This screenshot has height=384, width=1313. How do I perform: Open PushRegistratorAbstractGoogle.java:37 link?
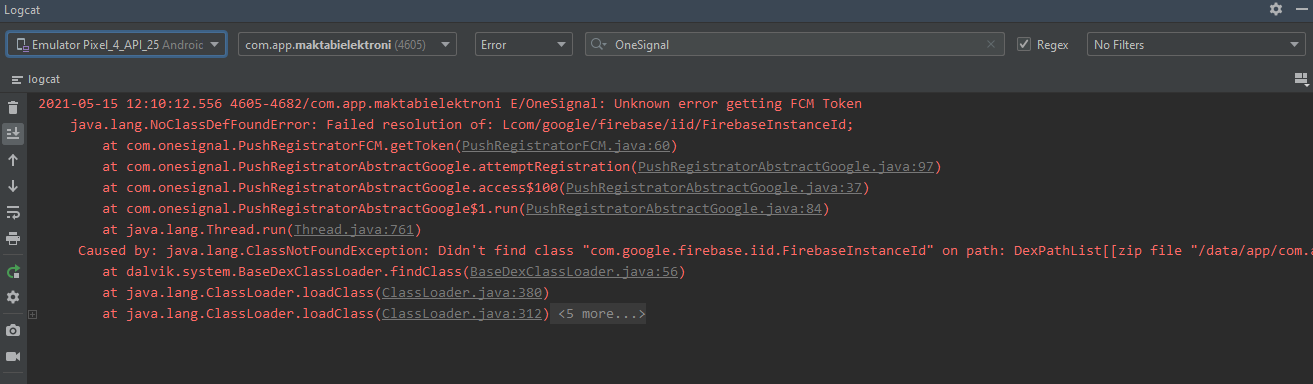(713, 188)
